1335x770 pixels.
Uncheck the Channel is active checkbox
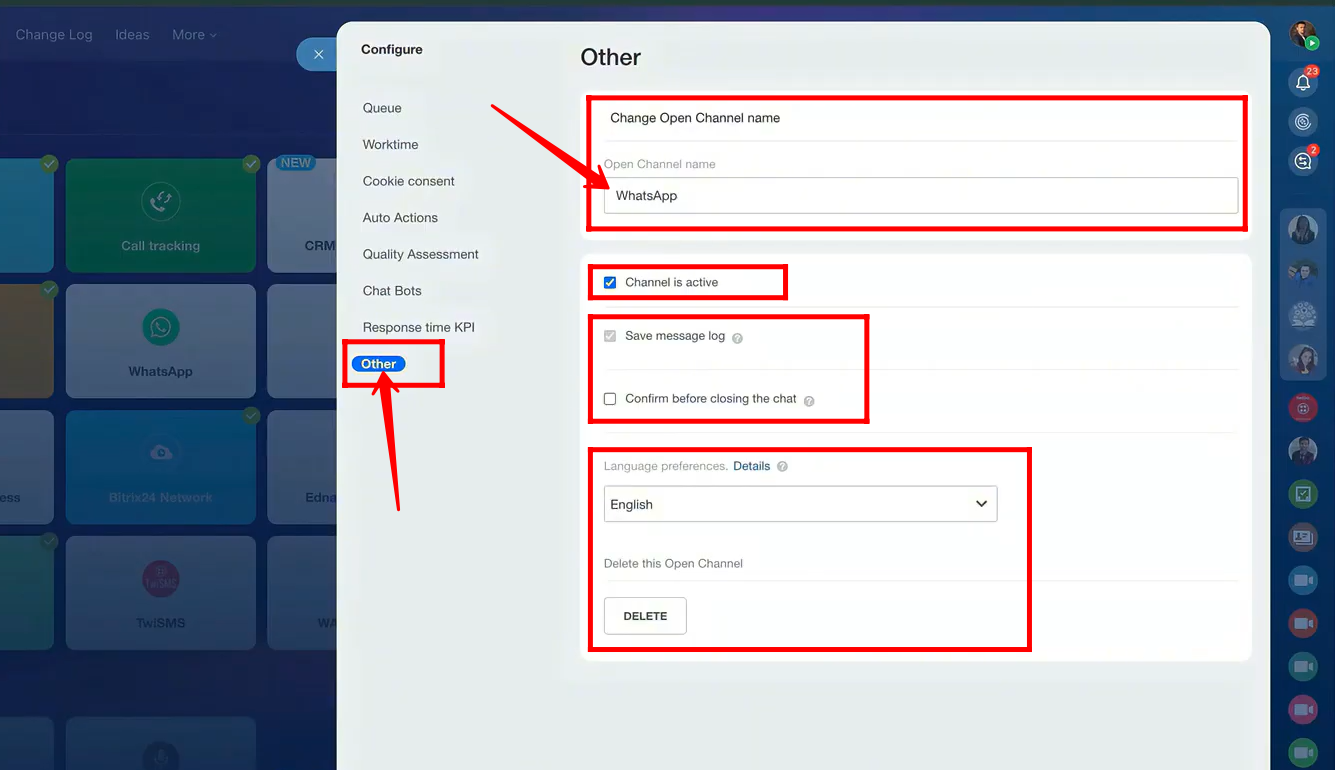610,283
